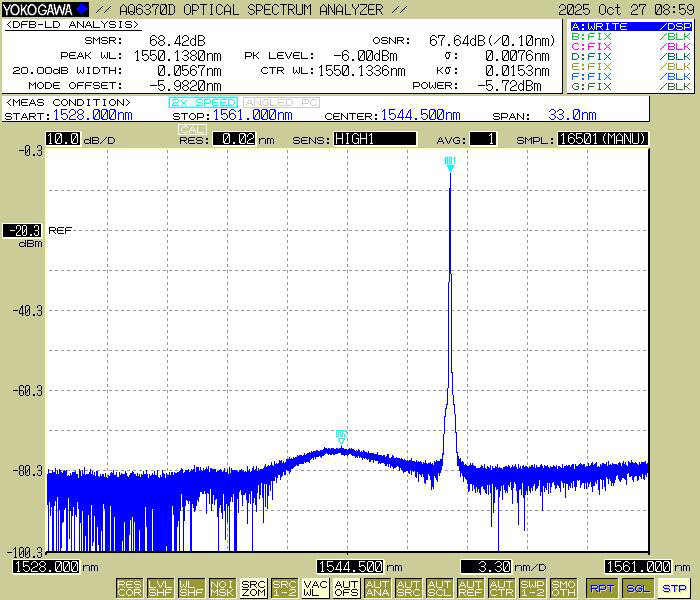Click the AUT ANA auto analysis icon
The width and height of the screenshot is (700, 600).
pyautogui.click(x=377, y=588)
